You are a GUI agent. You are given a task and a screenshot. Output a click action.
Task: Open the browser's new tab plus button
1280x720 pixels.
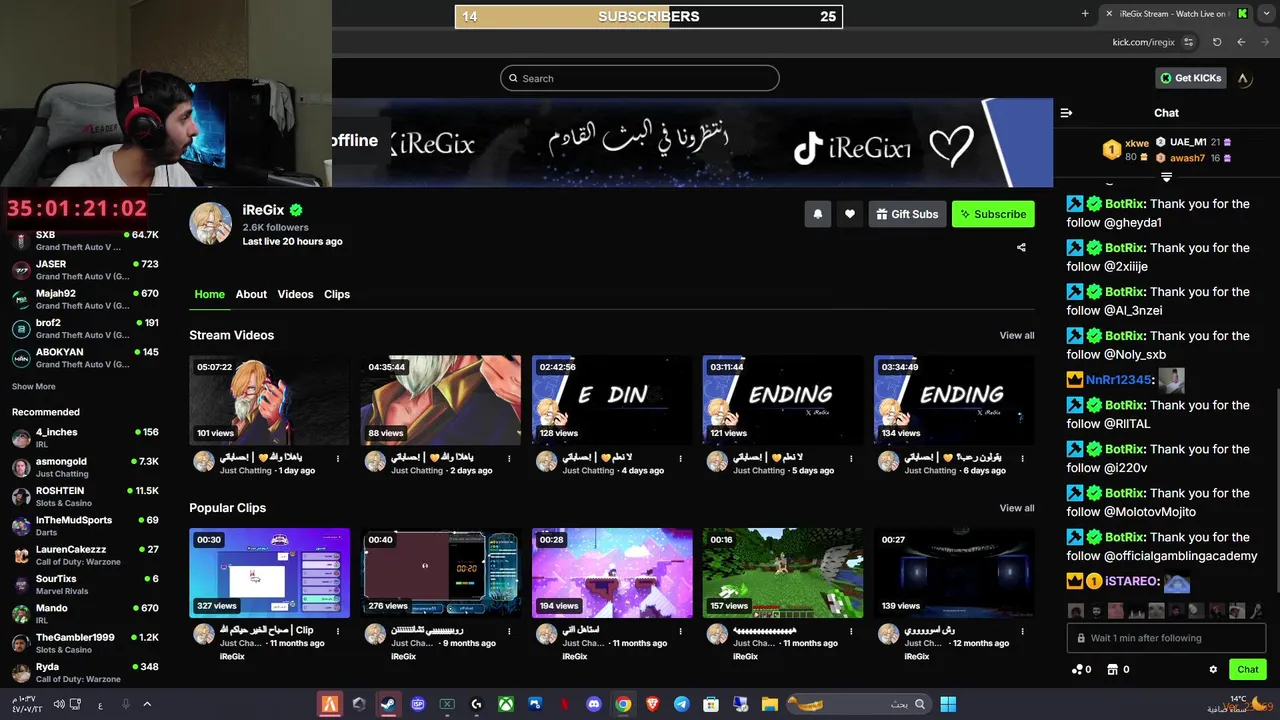(x=1085, y=13)
